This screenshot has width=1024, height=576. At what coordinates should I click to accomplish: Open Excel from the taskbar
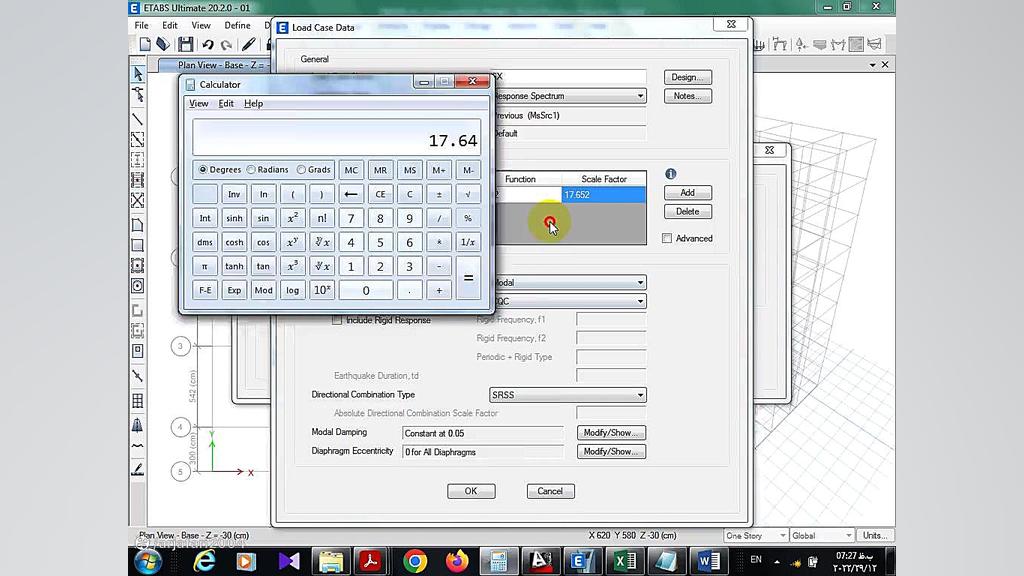tap(625, 561)
